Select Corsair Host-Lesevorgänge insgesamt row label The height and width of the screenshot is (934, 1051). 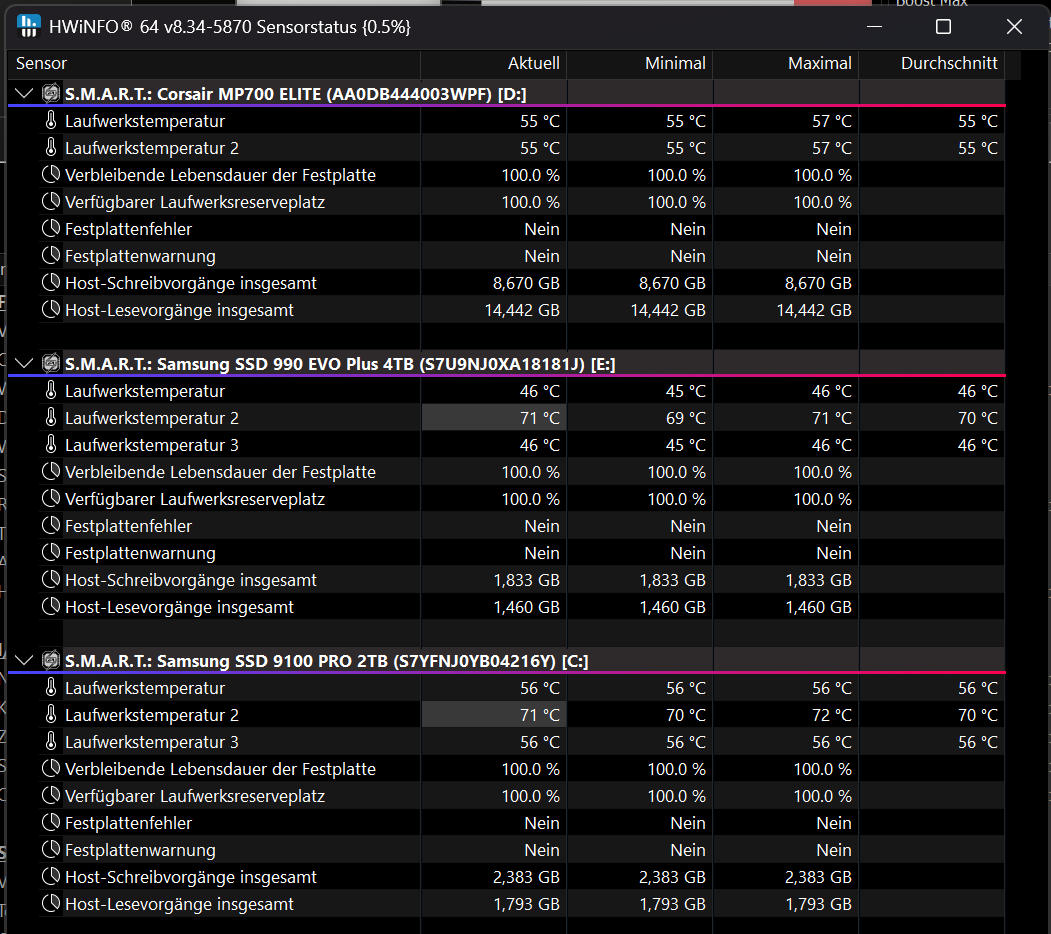(179, 310)
